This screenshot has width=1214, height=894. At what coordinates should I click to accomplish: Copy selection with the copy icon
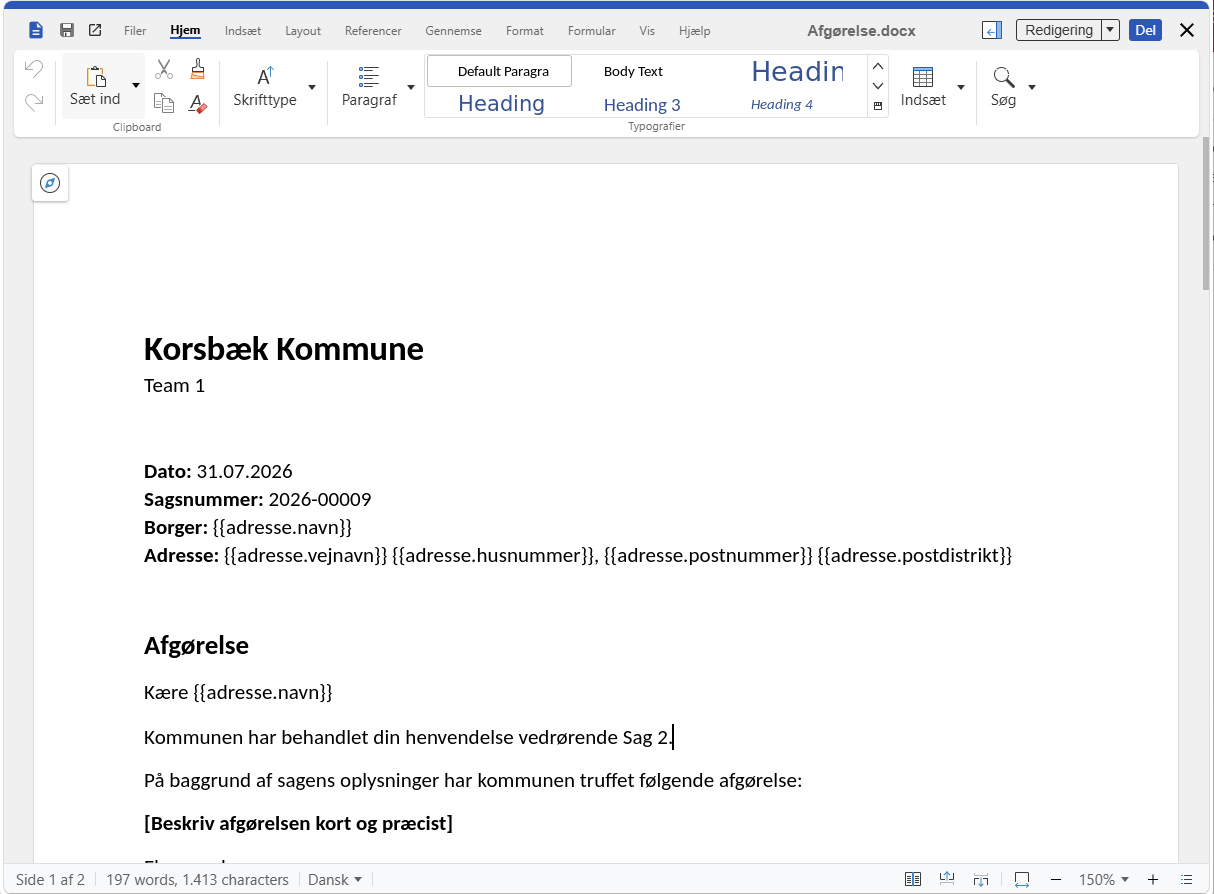tap(164, 102)
